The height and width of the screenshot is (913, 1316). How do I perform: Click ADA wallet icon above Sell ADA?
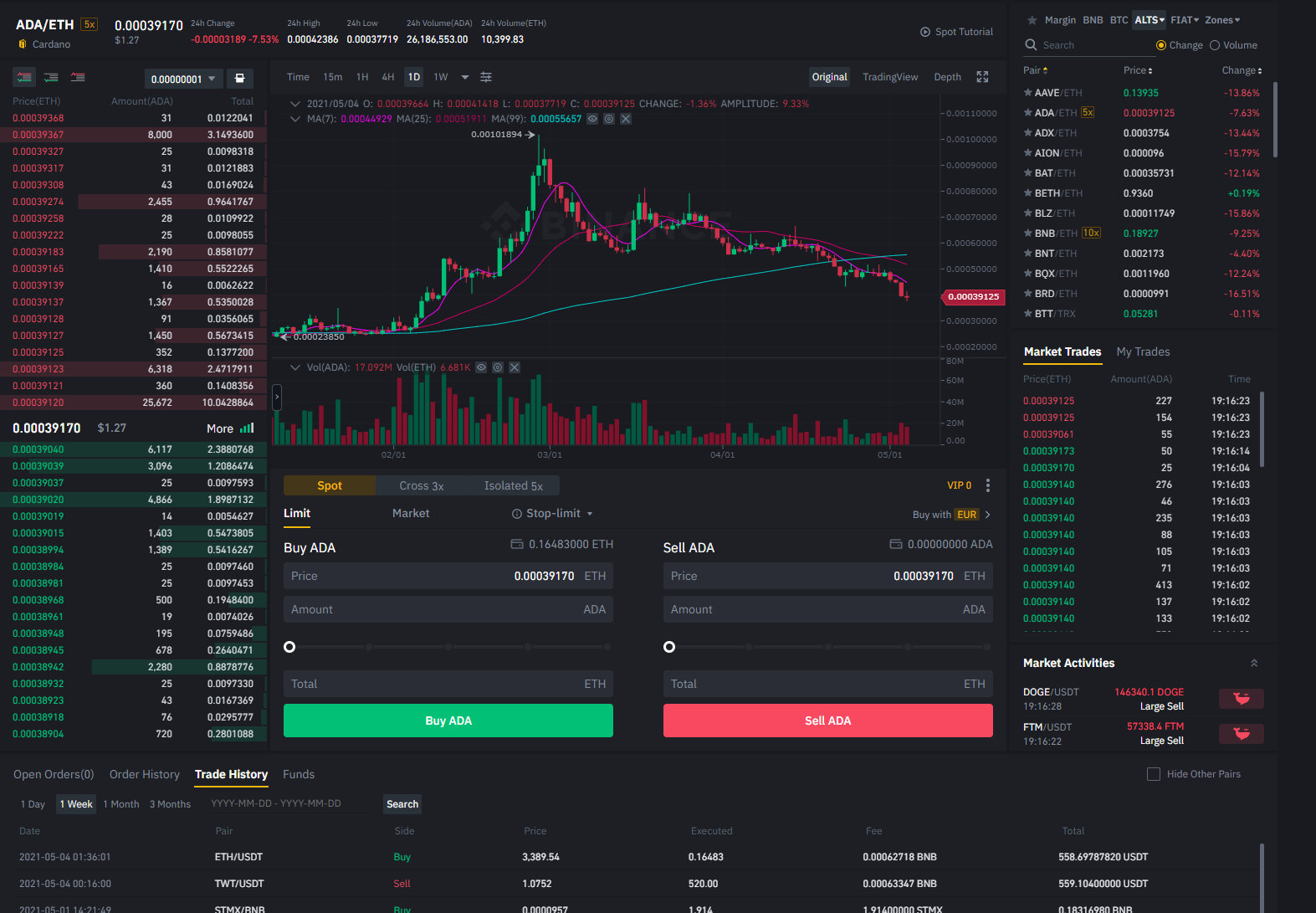(x=896, y=544)
